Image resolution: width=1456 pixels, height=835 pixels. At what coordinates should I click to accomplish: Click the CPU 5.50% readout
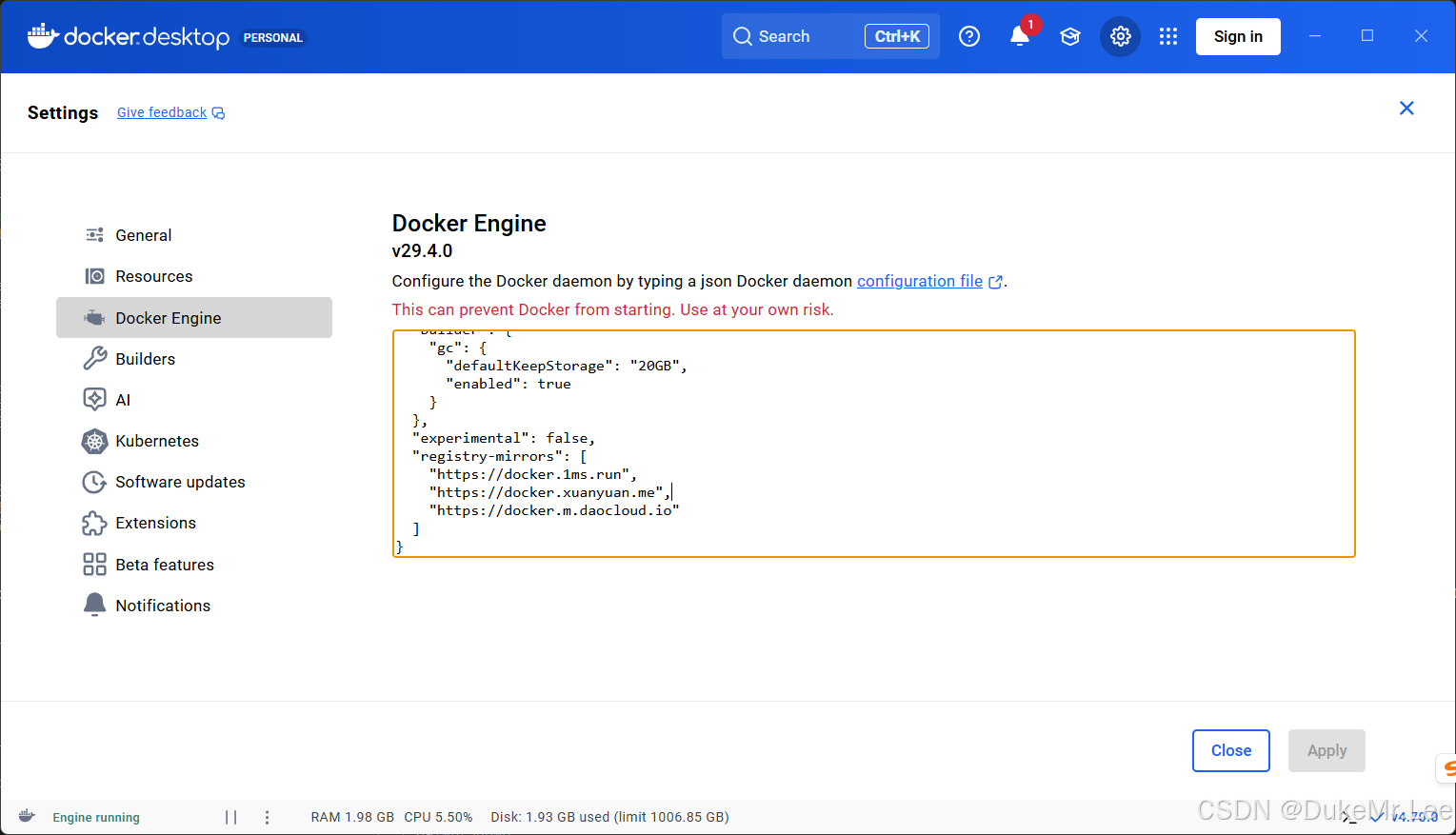coord(438,817)
